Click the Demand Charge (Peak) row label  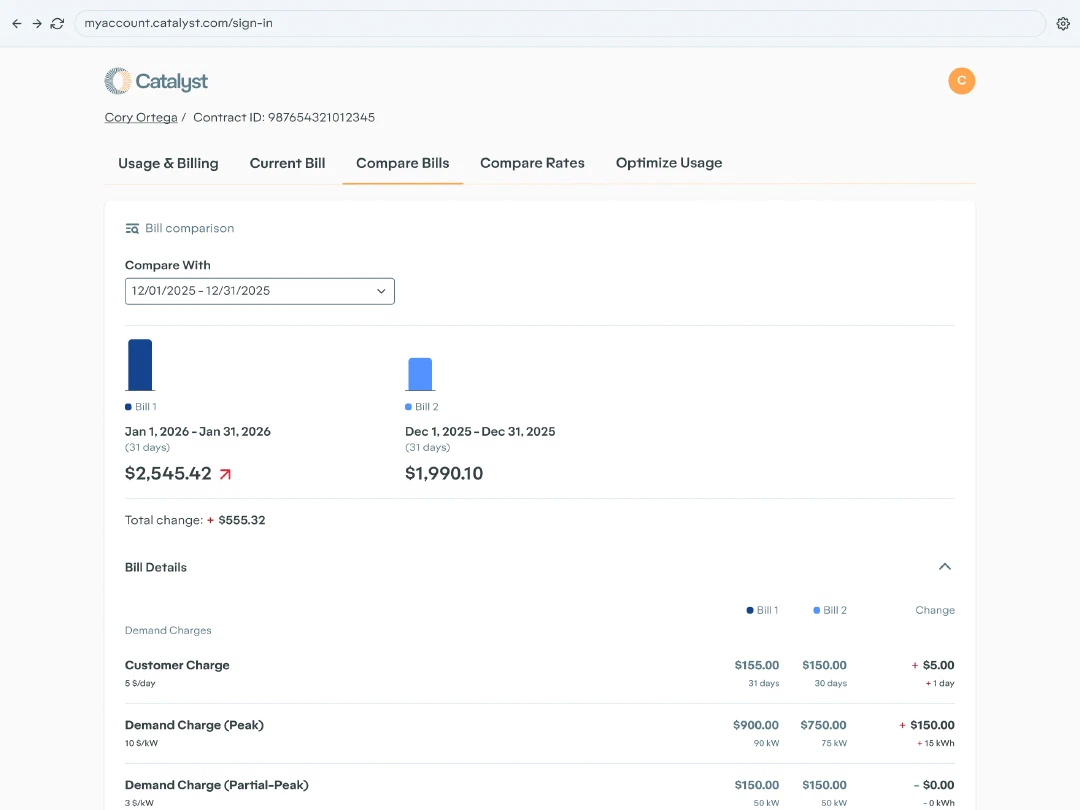coord(194,725)
